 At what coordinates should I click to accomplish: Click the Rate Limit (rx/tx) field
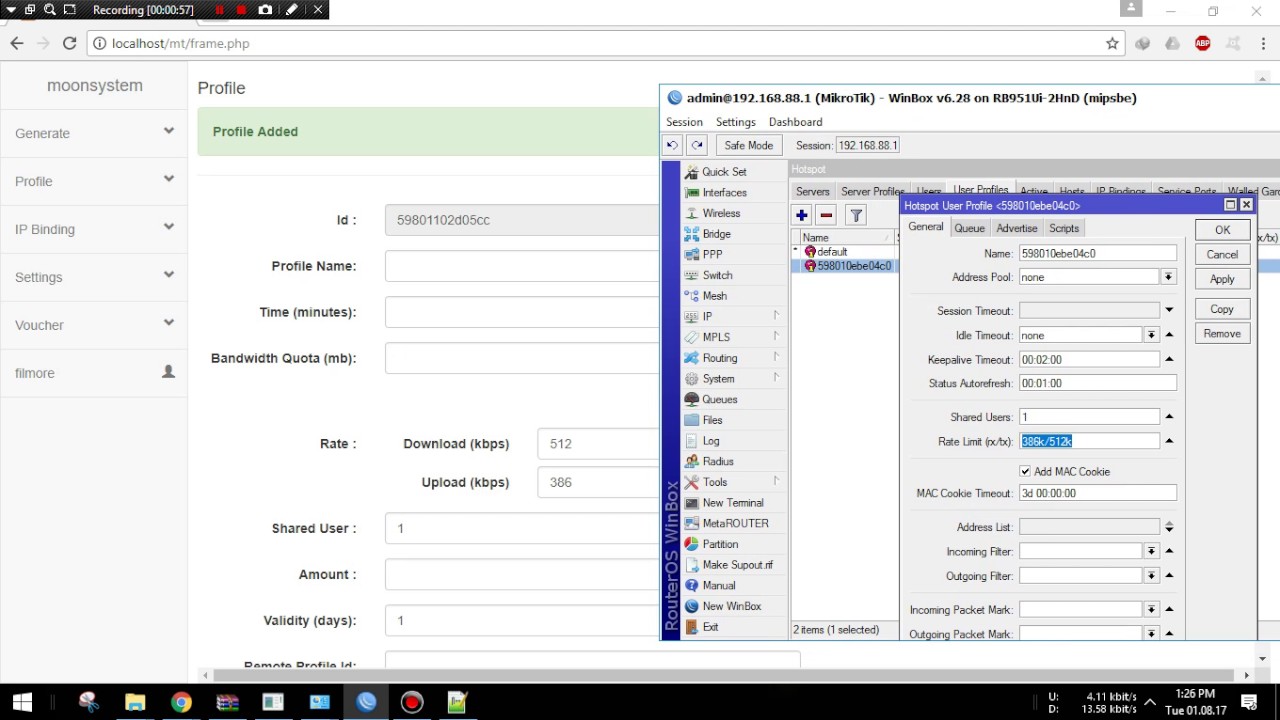point(1089,441)
